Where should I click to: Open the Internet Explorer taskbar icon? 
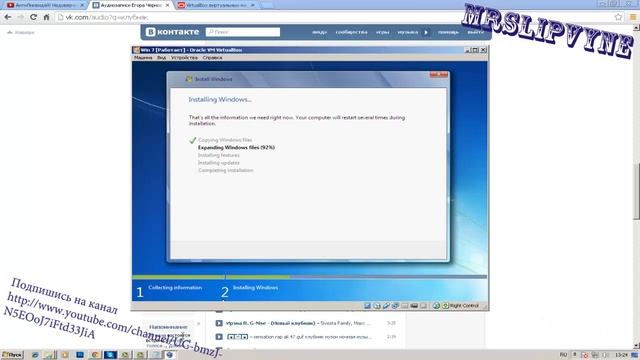35,355
